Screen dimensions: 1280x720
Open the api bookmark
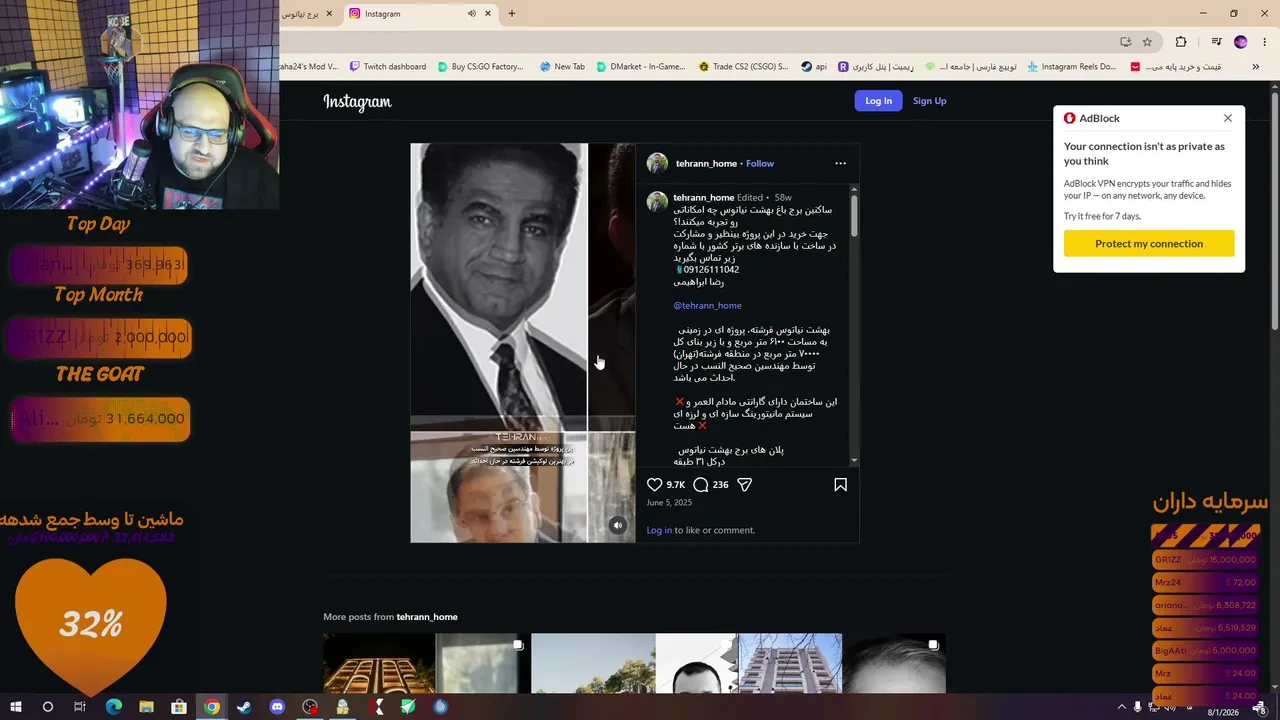pos(814,67)
